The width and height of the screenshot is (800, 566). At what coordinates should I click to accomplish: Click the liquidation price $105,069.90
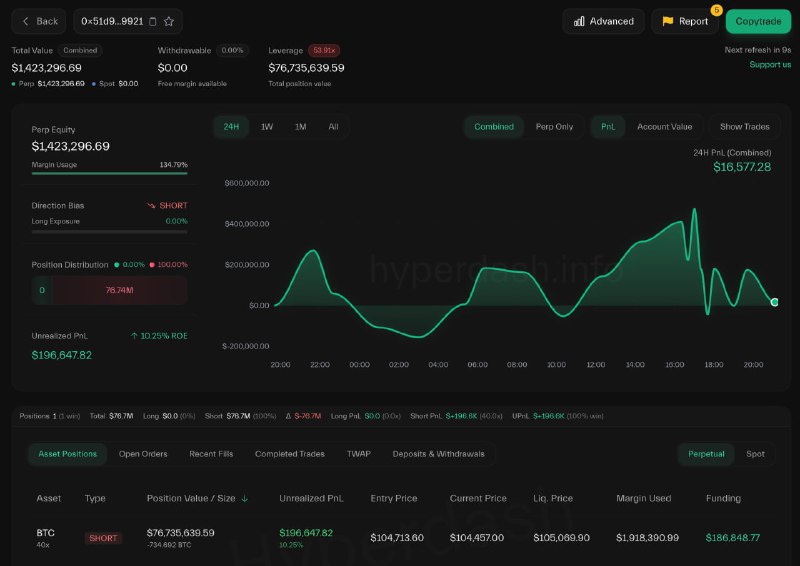pos(561,537)
